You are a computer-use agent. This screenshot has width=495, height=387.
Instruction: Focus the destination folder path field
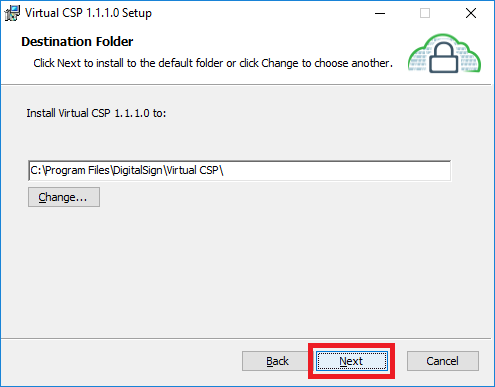(239, 171)
